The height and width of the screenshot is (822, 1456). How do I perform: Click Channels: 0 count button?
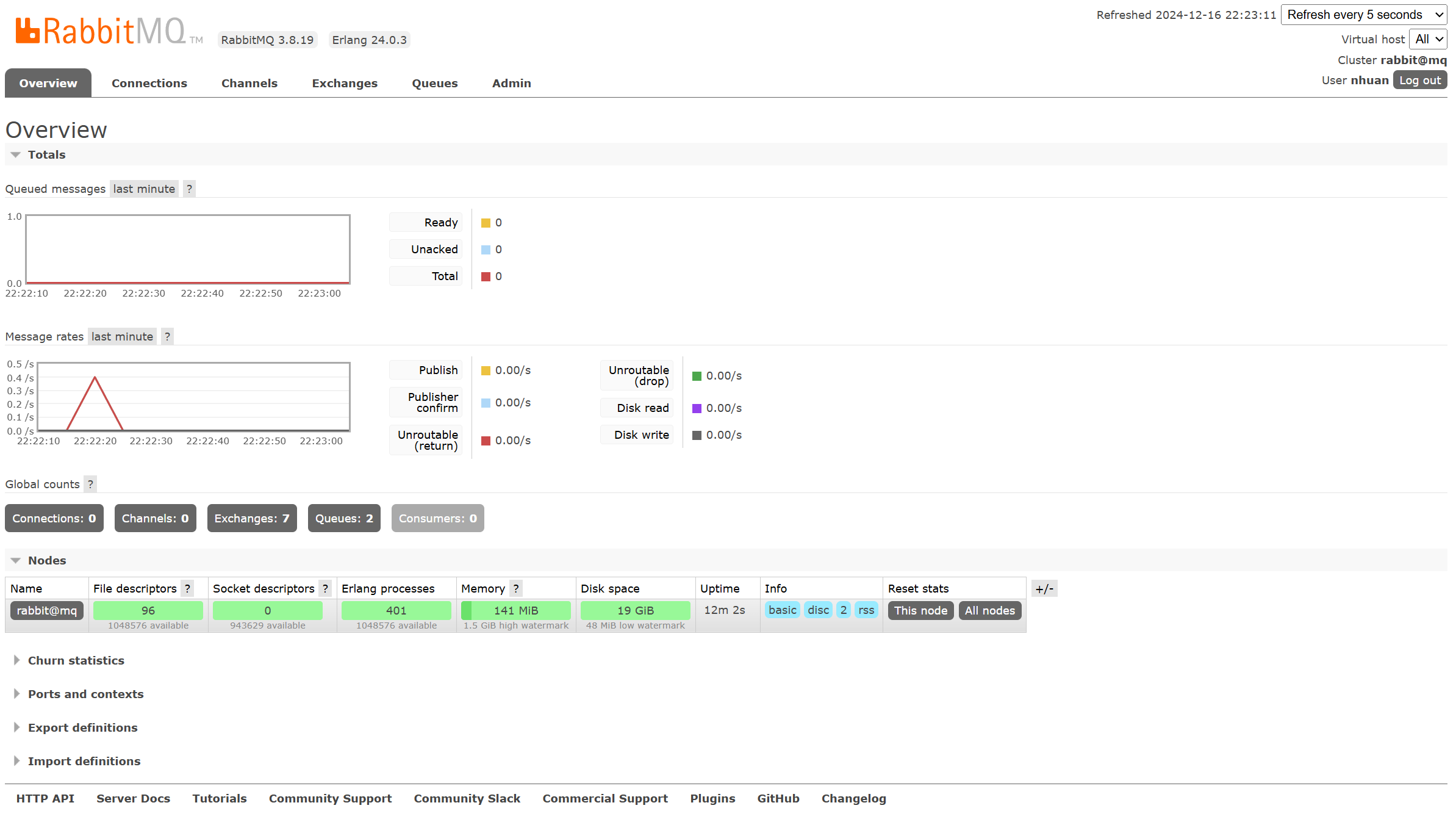[x=156, y=519]
